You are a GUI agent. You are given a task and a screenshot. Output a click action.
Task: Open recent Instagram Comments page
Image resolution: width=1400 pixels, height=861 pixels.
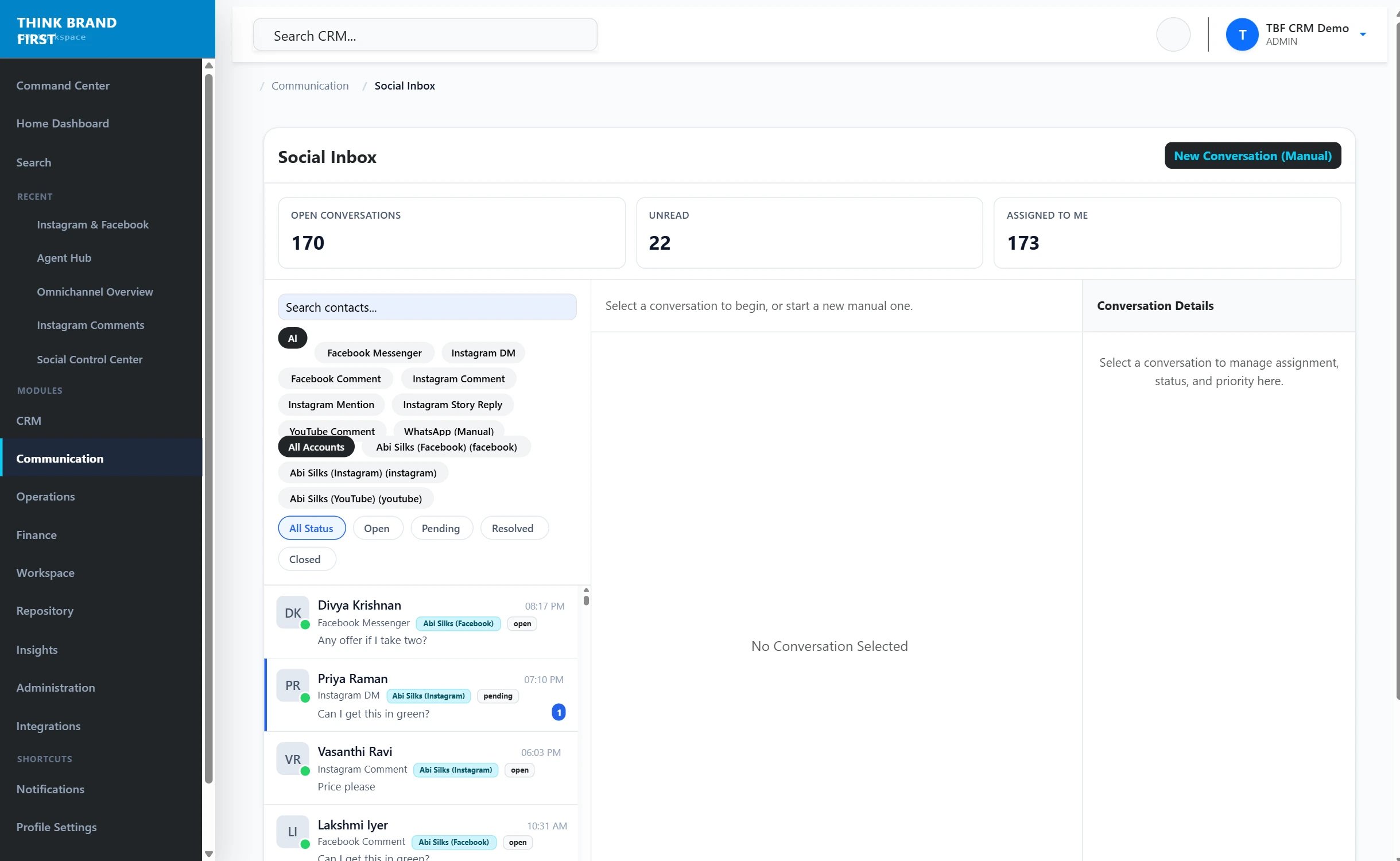pos(90,325)
